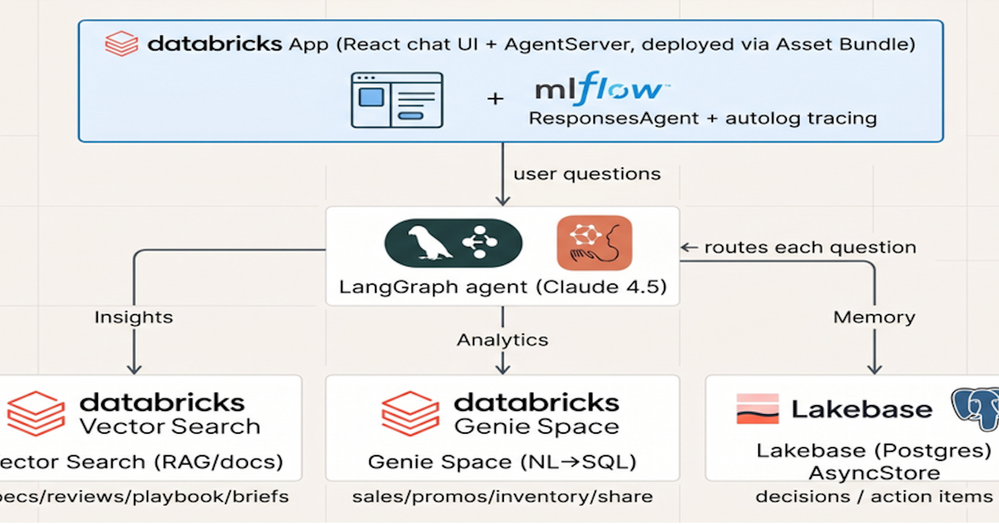Click the Postgres elephant icon
Image resolution: width=999 pixels, height=524 pixels.
[975, 409]
